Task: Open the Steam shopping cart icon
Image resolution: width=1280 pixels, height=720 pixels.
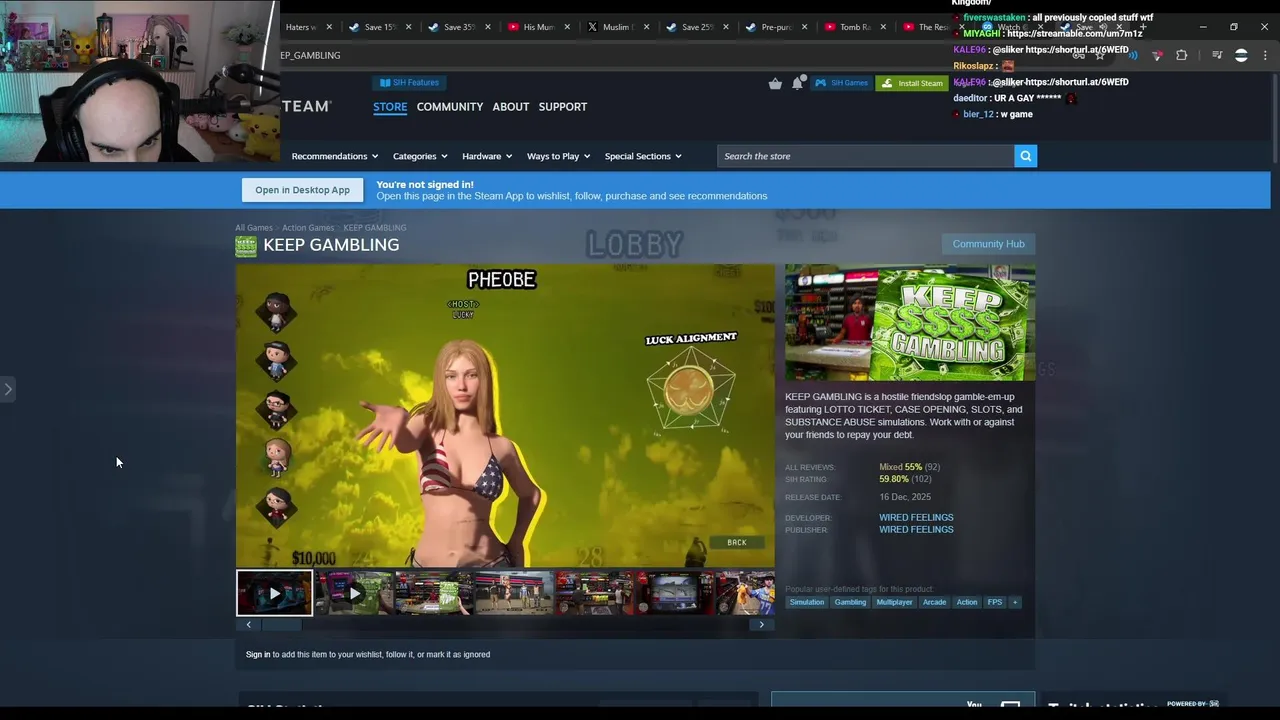Action: [775, 83]
